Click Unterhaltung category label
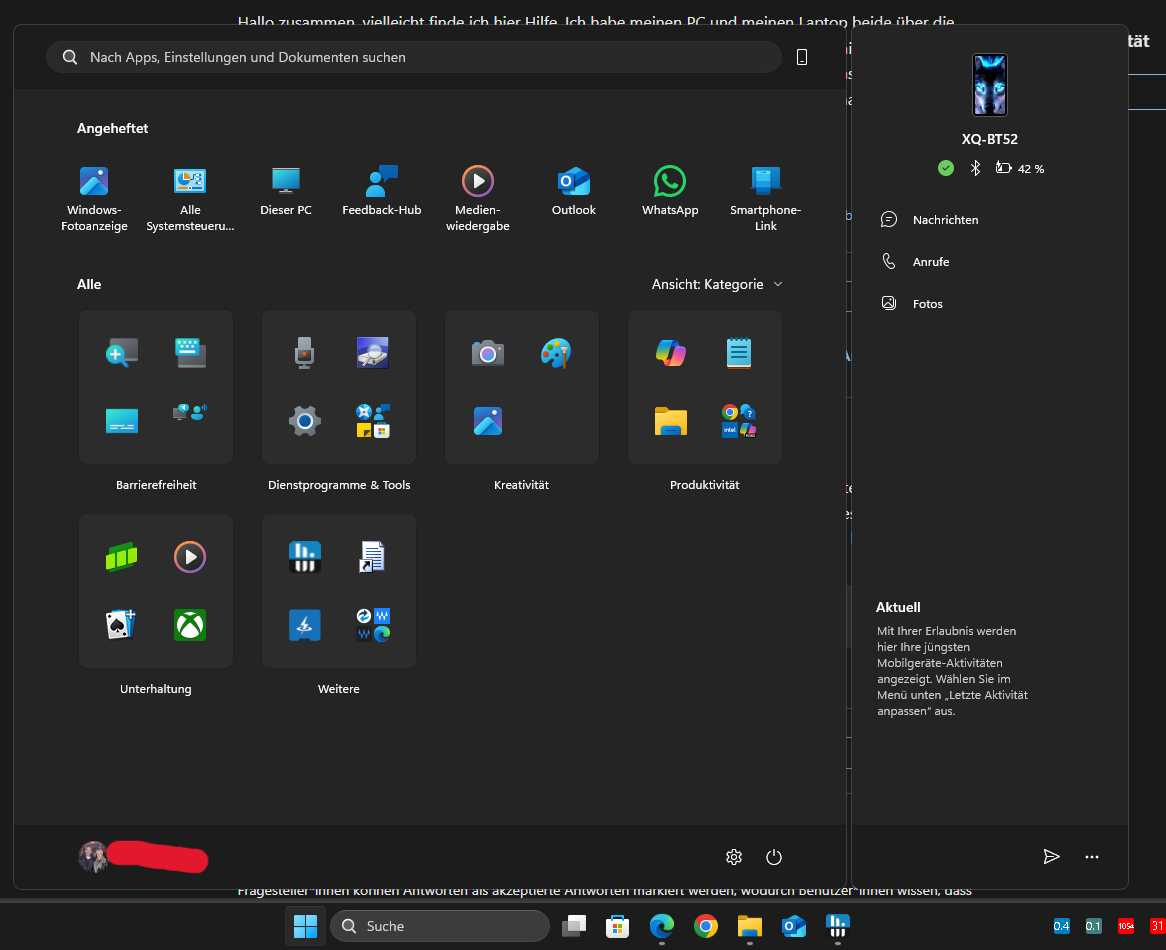 click(x=155, y=689)
